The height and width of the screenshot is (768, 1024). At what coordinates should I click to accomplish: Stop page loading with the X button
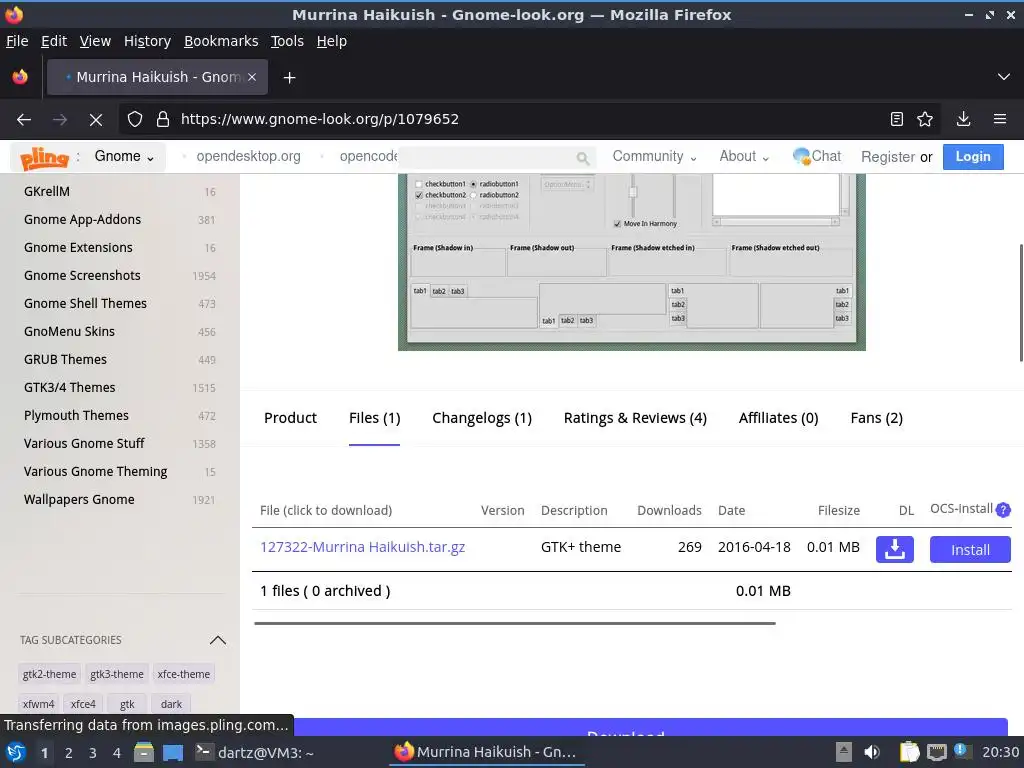point(95,120)
